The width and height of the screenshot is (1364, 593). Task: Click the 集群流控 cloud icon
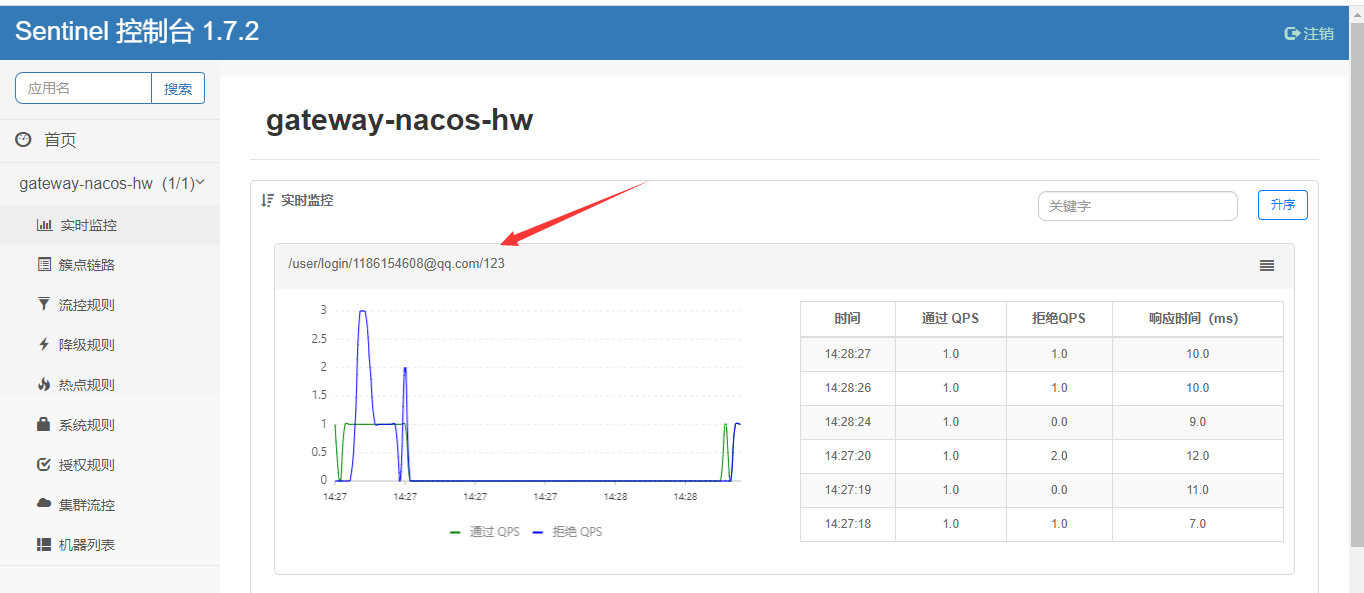44,504
